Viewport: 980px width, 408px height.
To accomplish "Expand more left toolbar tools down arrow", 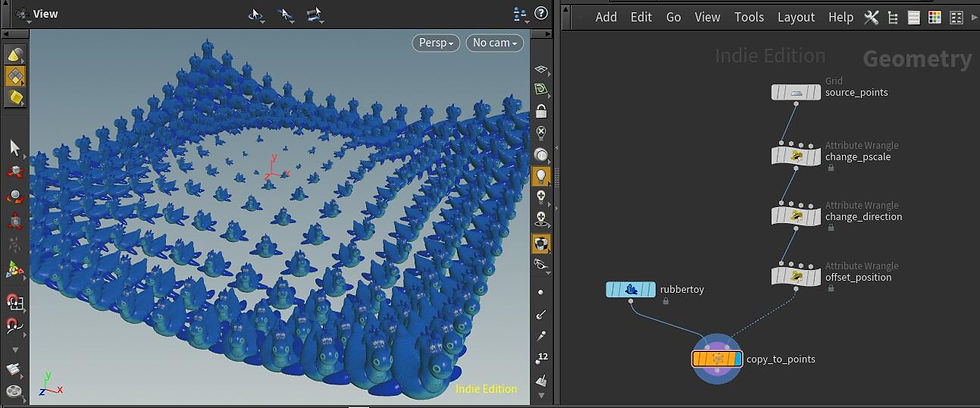I will [15, 349].
